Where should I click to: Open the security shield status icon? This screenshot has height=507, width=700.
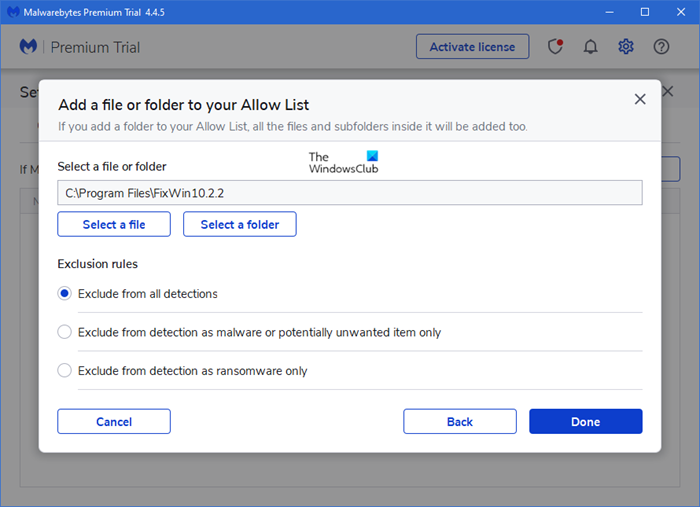pos(556,47)
